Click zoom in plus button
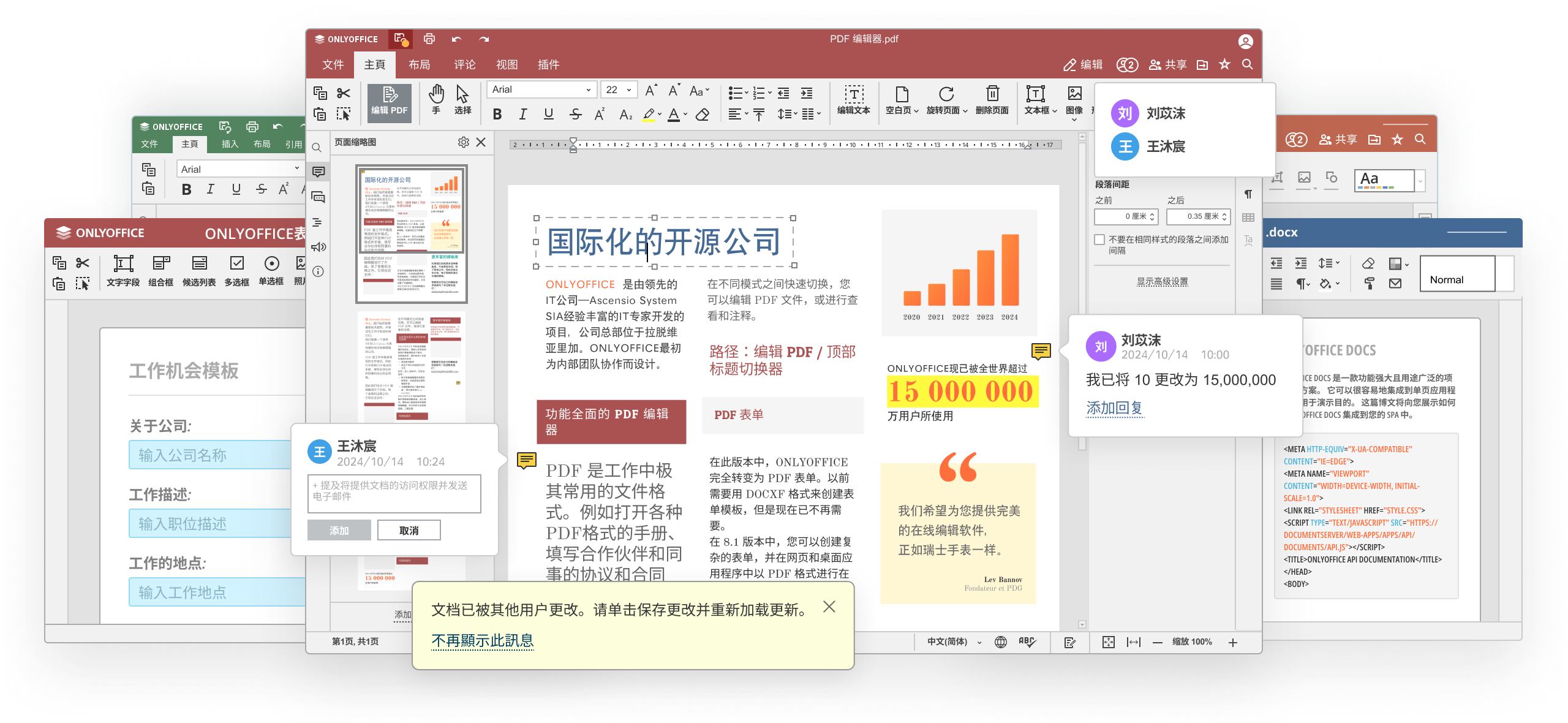Image resolution: width=1568 pixels, height=723 pixels. [x=1233, y=642]
